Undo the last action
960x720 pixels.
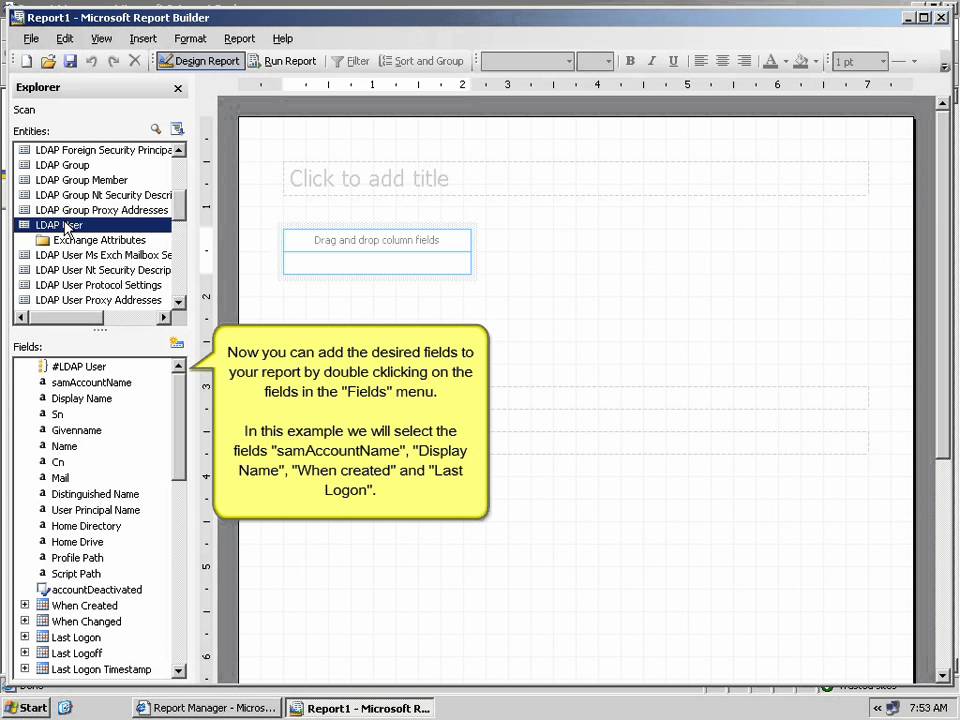point(92,61)
